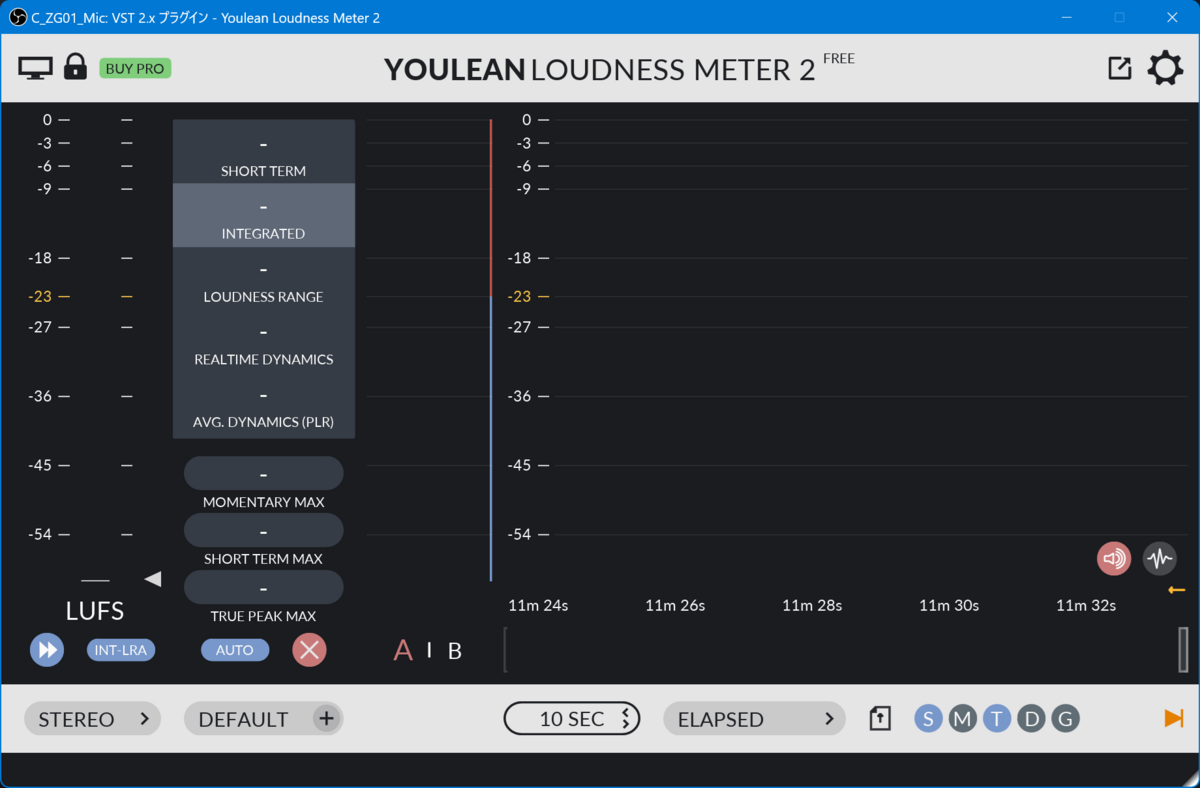Viewport: 1200px width, 788px height.
Task: Close the Youlean Loudness Meter window
Action: pos(1171,17)
